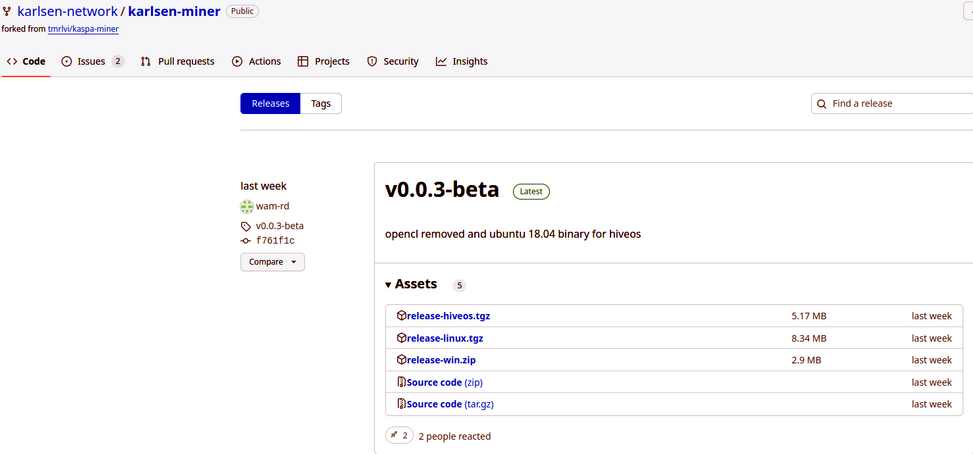The width and height of the screenshot is (973, 454).
Task: Click the 5.17 MB size of release-hiveos.tgz
Action: pyautogui.click(x=809, y=316)
